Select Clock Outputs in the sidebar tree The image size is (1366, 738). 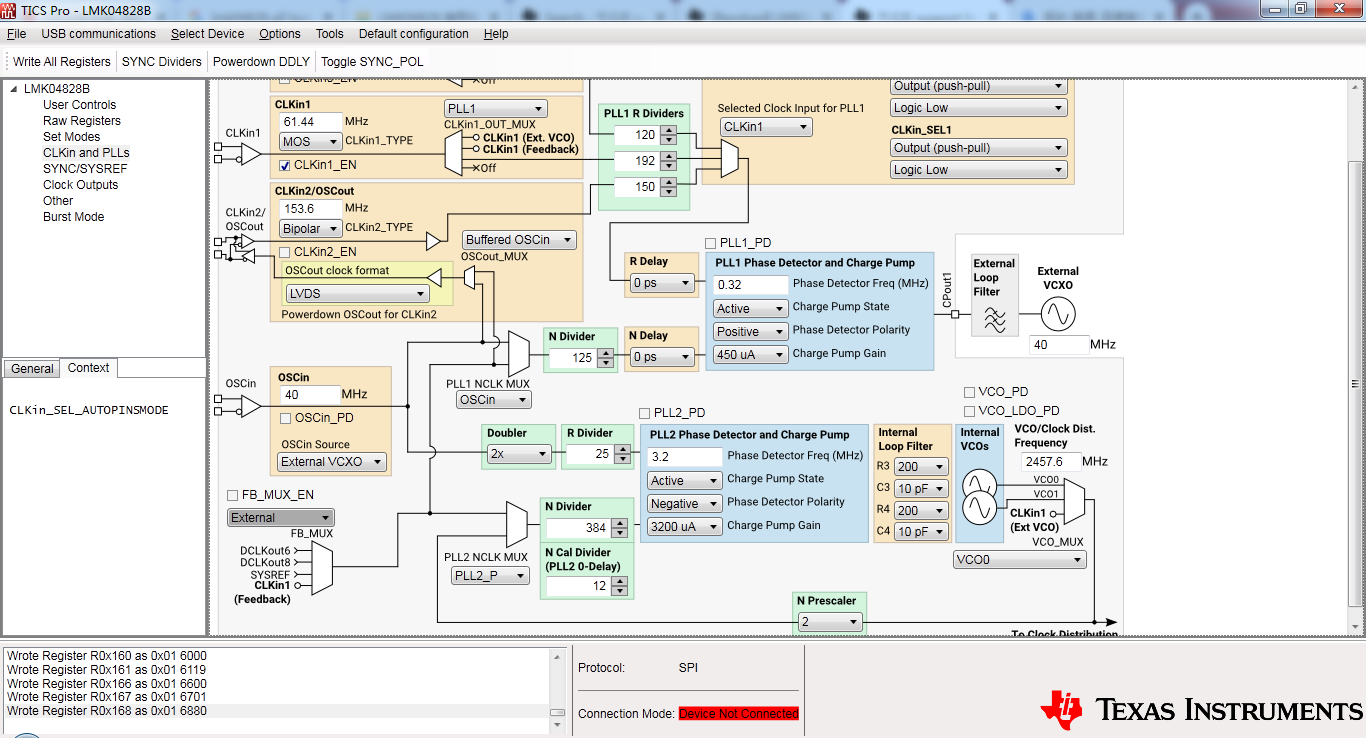[78, 184]
